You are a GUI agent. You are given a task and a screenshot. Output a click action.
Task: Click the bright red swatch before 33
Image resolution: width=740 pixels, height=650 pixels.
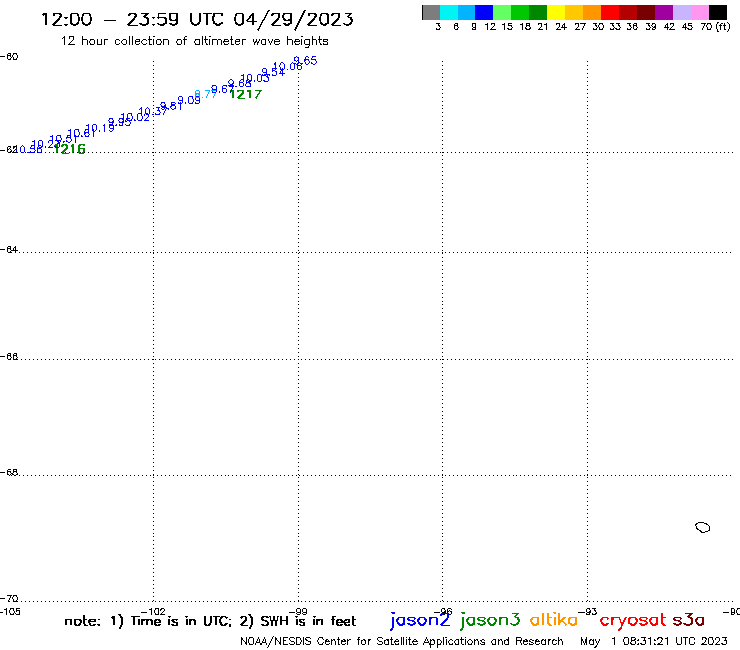tap(610, 12)
